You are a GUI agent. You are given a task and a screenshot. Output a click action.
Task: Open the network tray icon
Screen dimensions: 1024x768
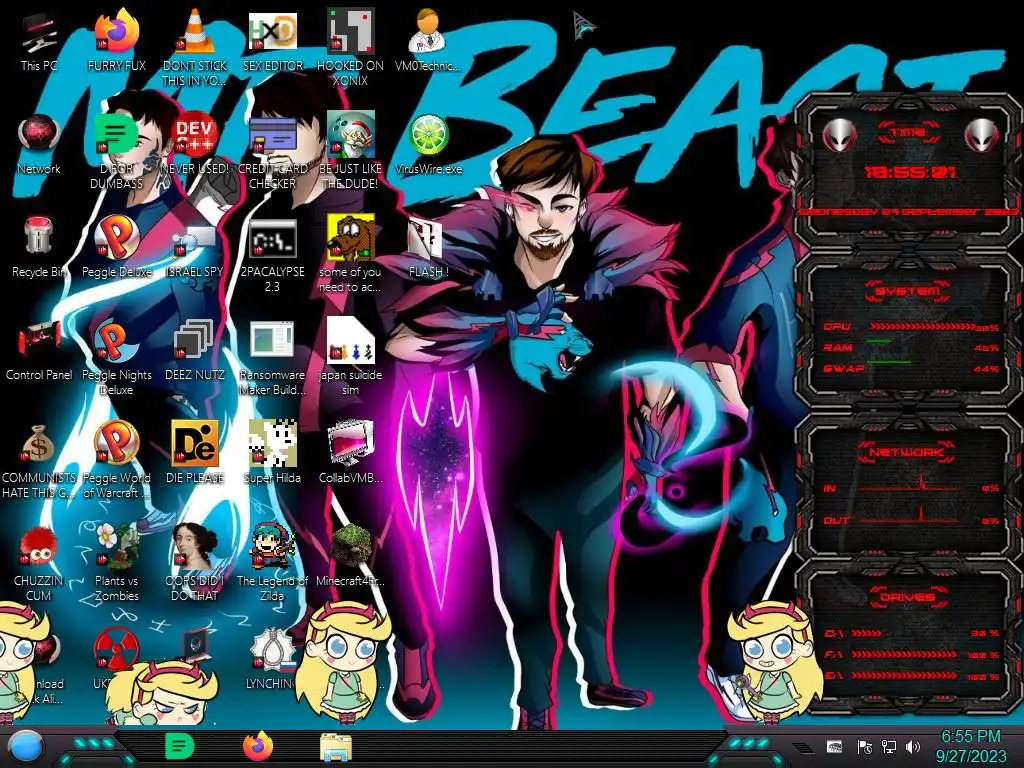tap(888, 746)
